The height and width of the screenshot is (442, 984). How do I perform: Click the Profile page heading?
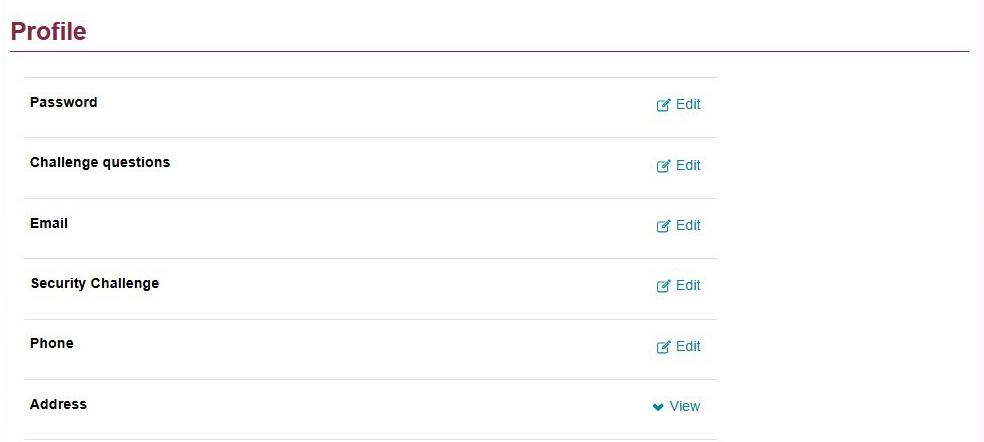coord(48,31)
